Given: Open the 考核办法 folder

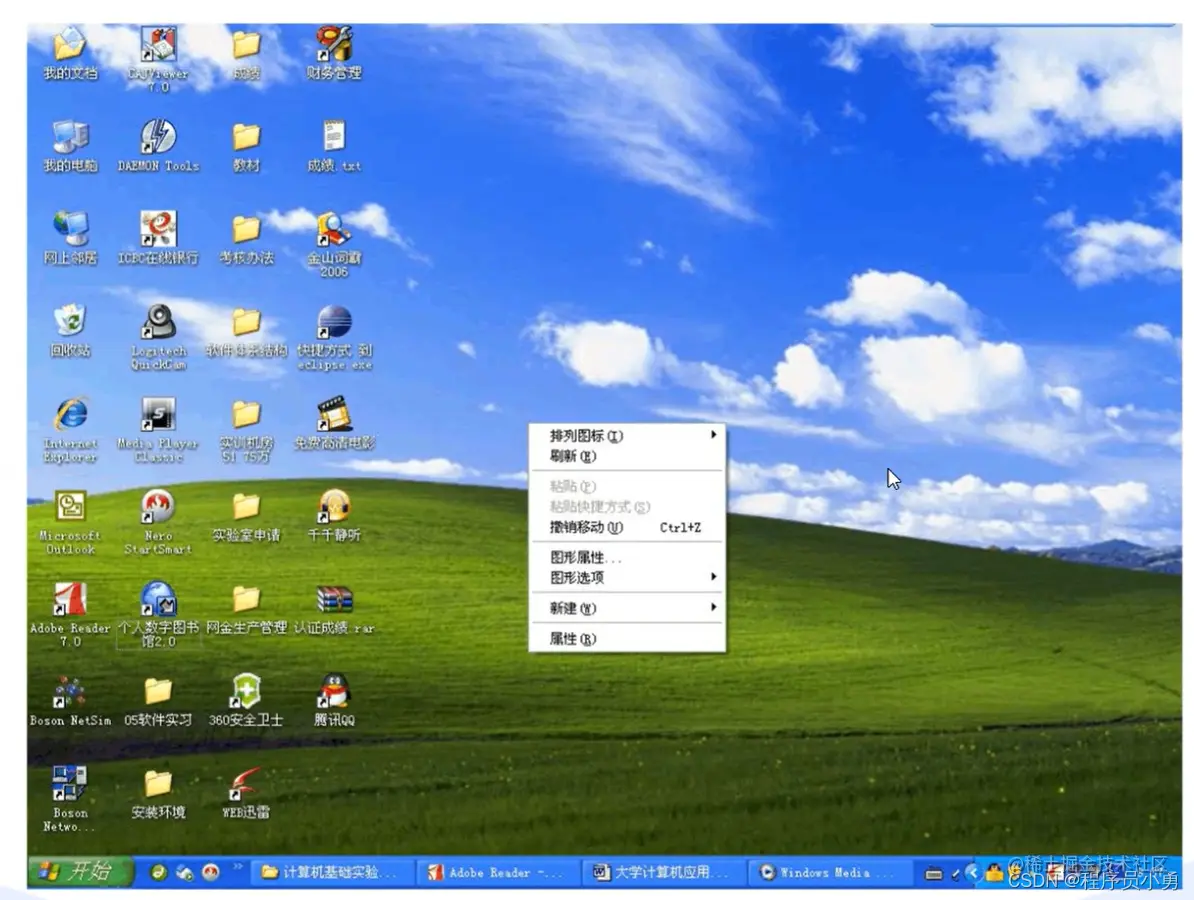Looking at the screenshot, I should 246,238.
